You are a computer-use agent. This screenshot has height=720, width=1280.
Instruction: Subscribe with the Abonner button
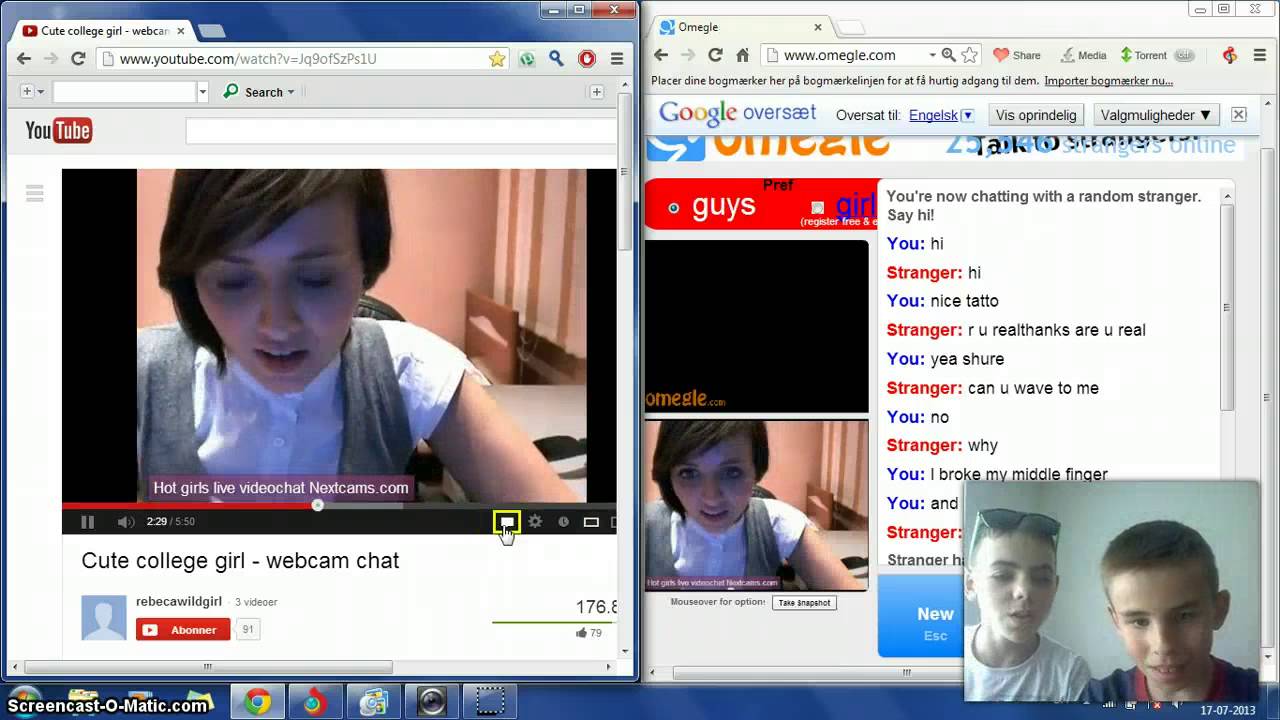pyautogui.click(x=183, y=630)
